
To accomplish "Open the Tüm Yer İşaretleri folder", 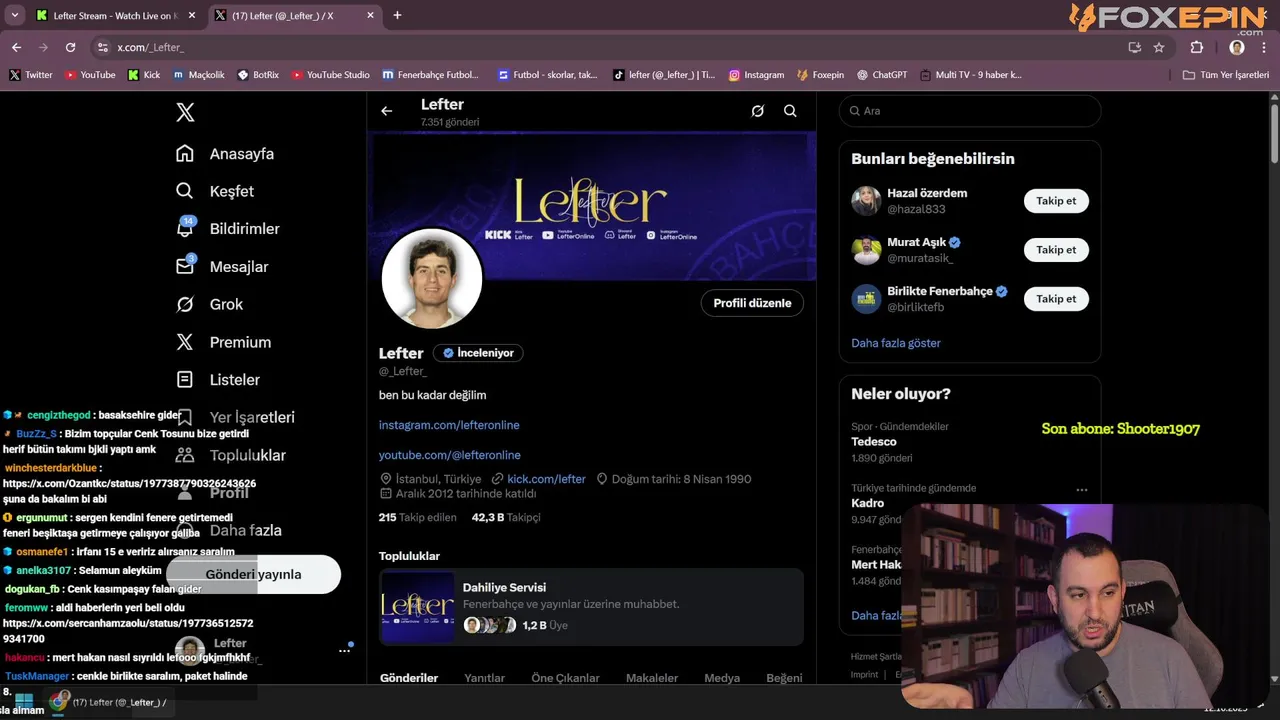I will click(x=1225, y=75).
